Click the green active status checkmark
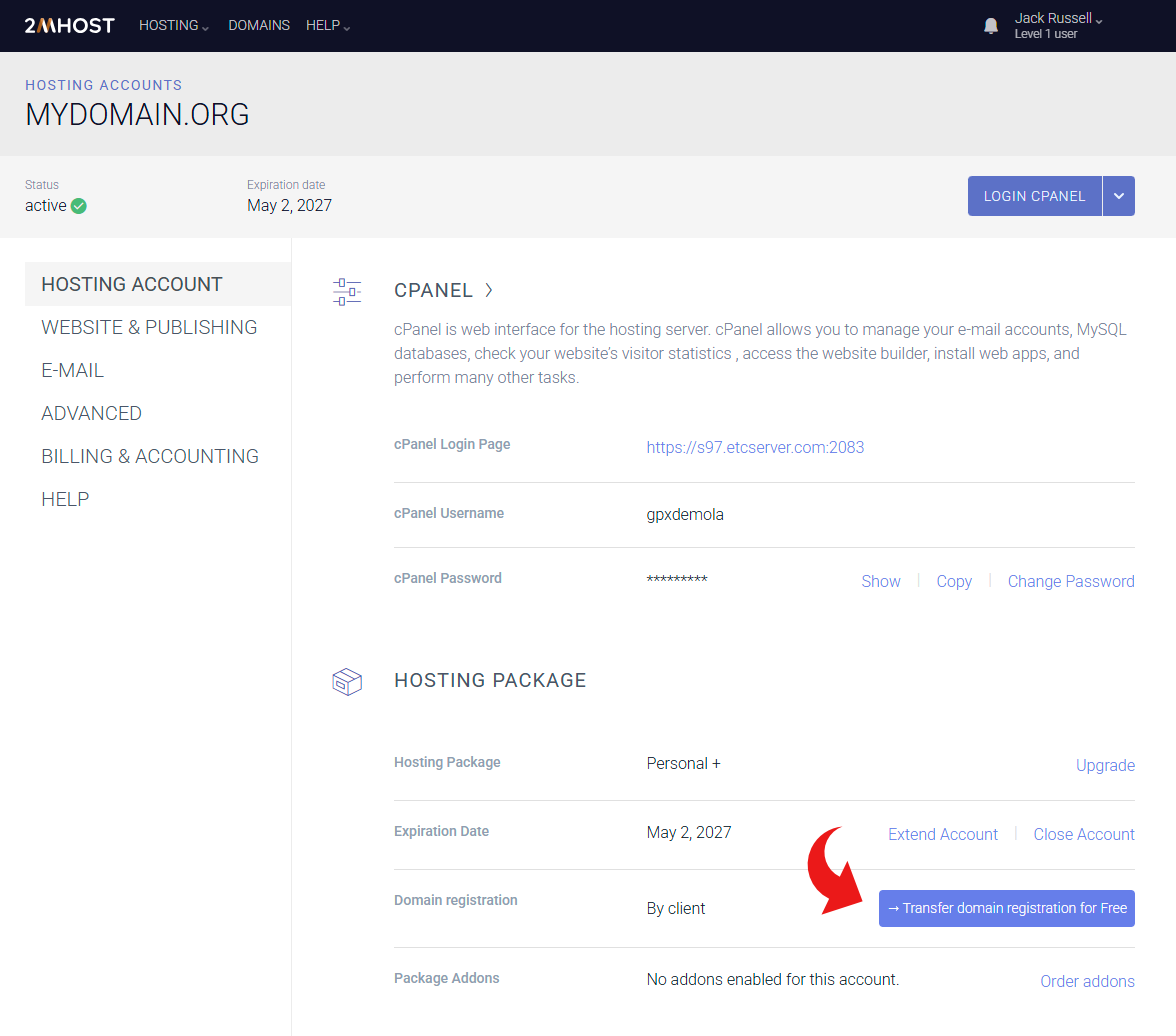 (79, 206)
